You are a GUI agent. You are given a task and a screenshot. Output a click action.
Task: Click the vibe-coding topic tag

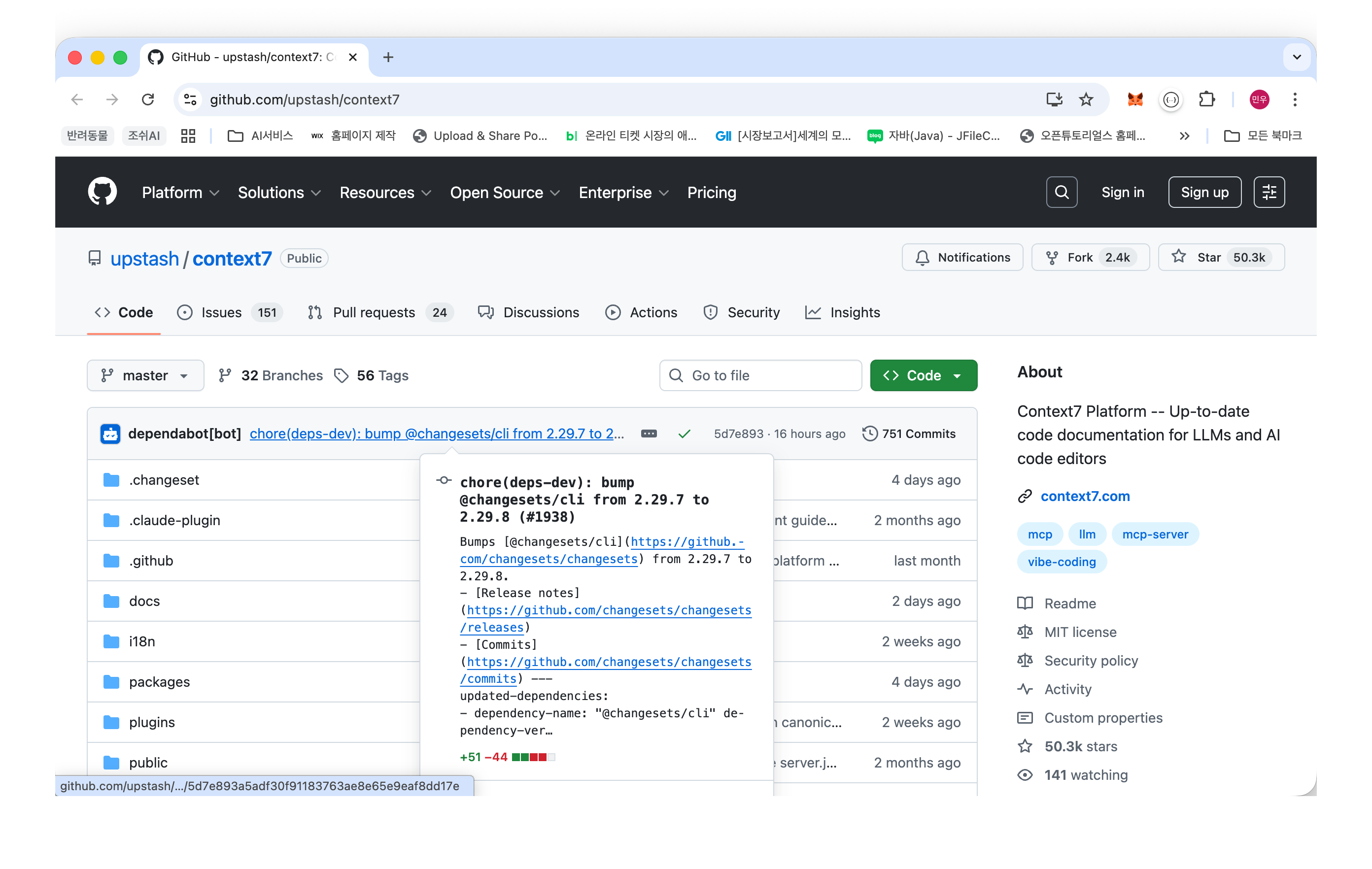click(1062, 562)
